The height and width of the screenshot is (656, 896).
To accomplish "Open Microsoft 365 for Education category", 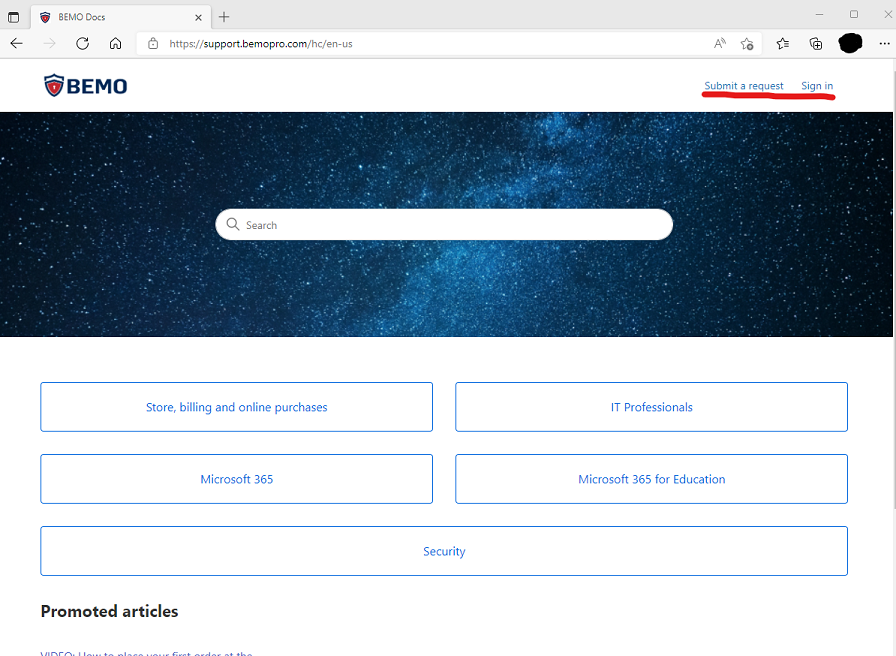I will tap(651, 479).
